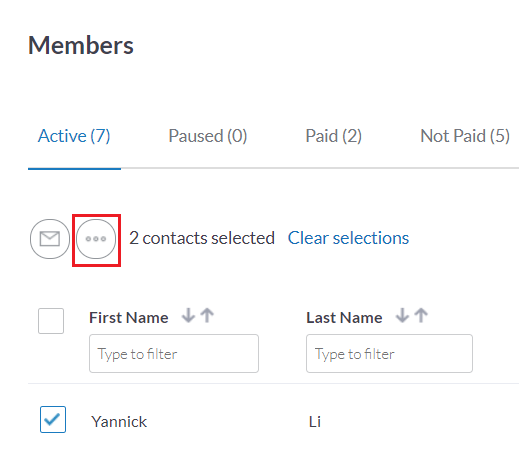528x455 pixels.
Task: Show the Not Paid (5) tab
Action: click(465, 136)
